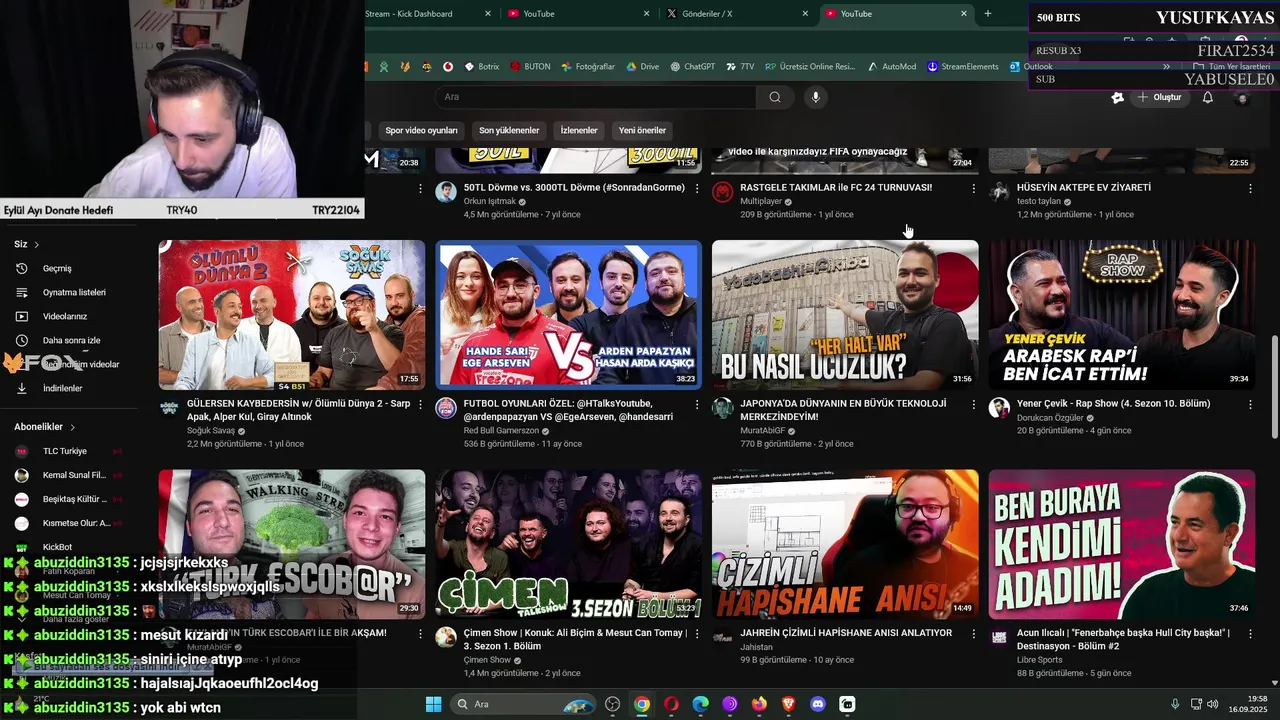Click the system tray volume icon

point(1212,704)
